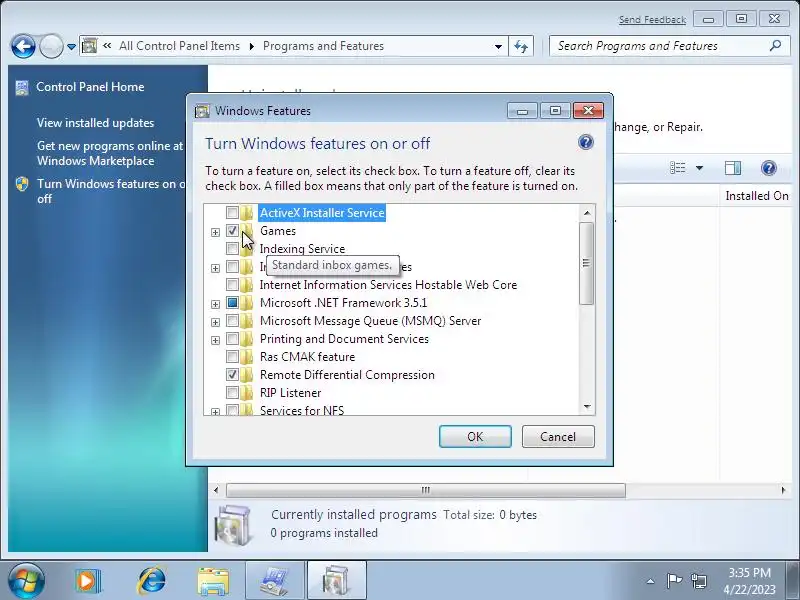800x600 pixels.
Task: Click the features list vertical scrollbar thumb
Action: [586, 263]
